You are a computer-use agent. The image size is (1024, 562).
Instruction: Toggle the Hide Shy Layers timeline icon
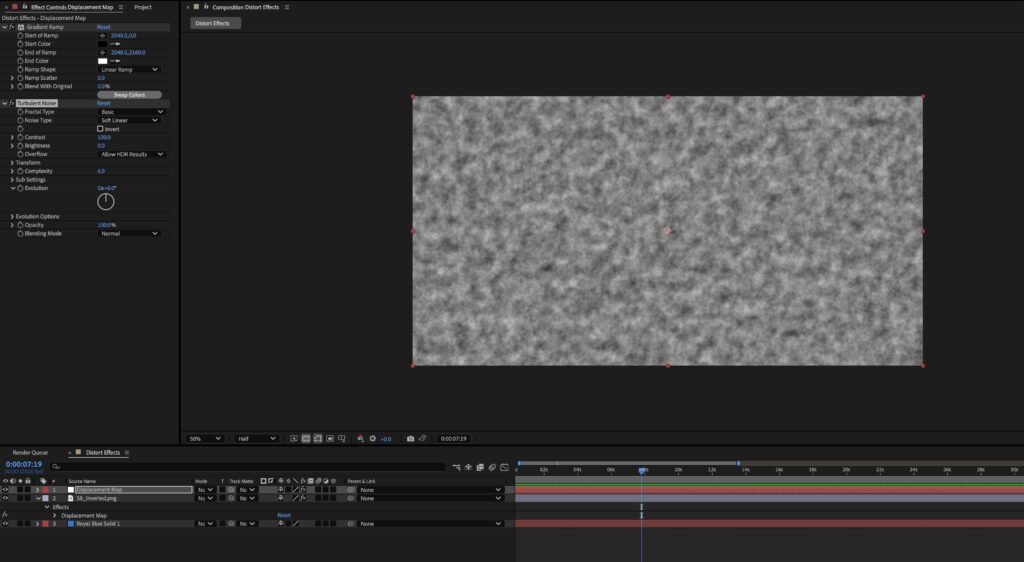point(468,467)
